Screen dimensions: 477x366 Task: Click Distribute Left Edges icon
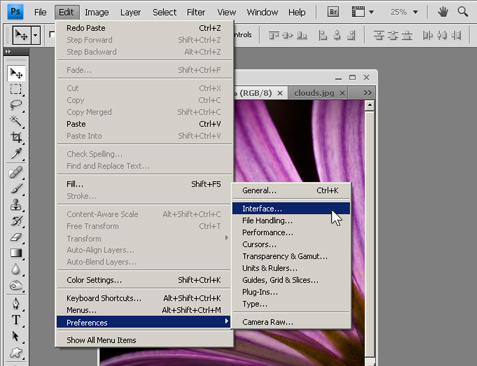pyautogui.click(x=427, y=35)
